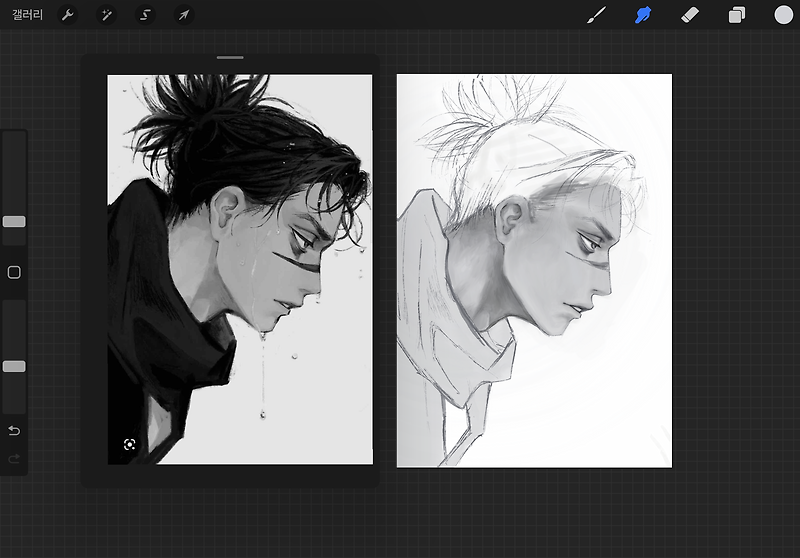This screenshot has height=558, width=800.
Task: Tap the square modify button in sidebar
Action: (14, 272)
